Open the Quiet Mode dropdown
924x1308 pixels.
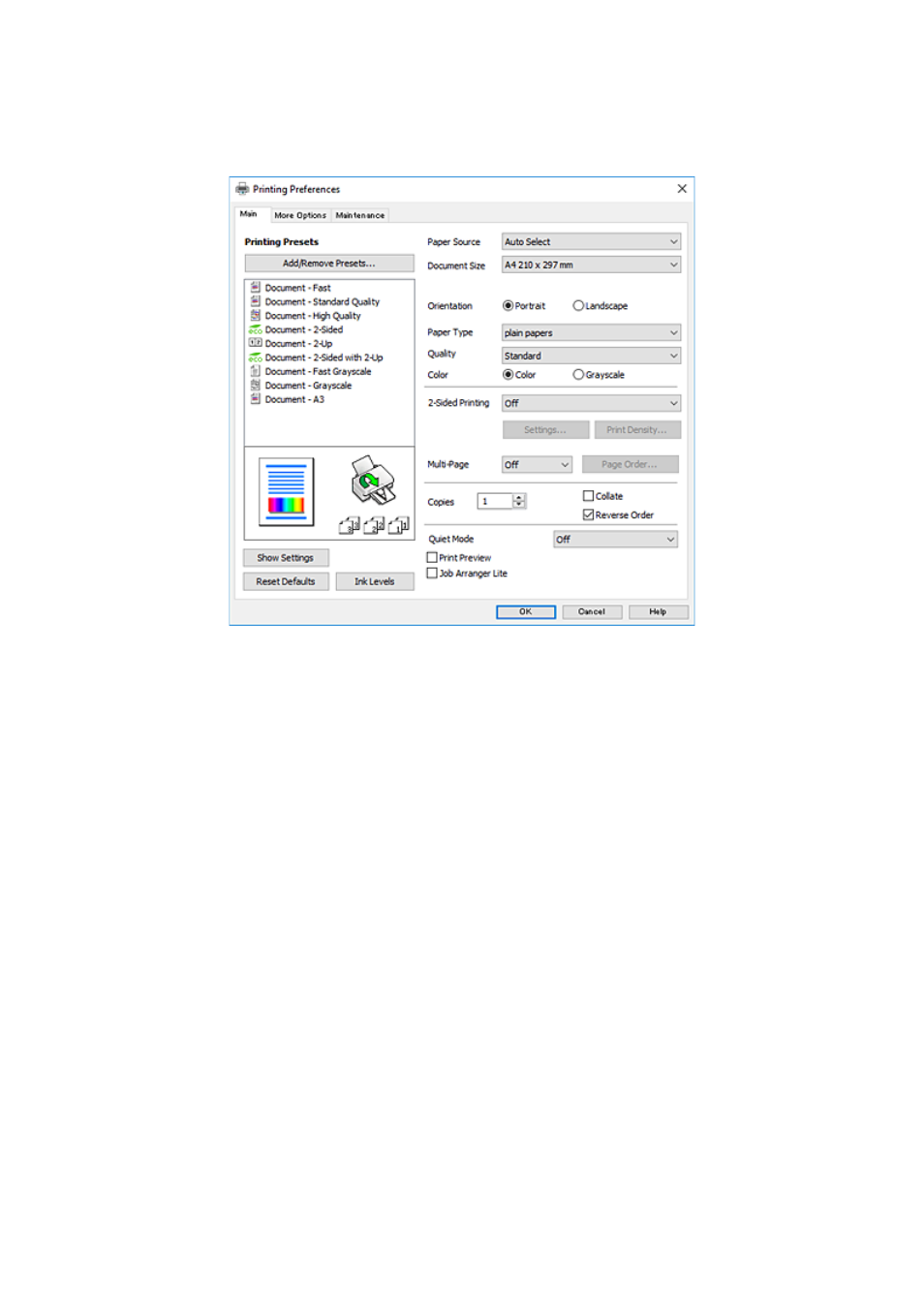click(x=615, y=540)
